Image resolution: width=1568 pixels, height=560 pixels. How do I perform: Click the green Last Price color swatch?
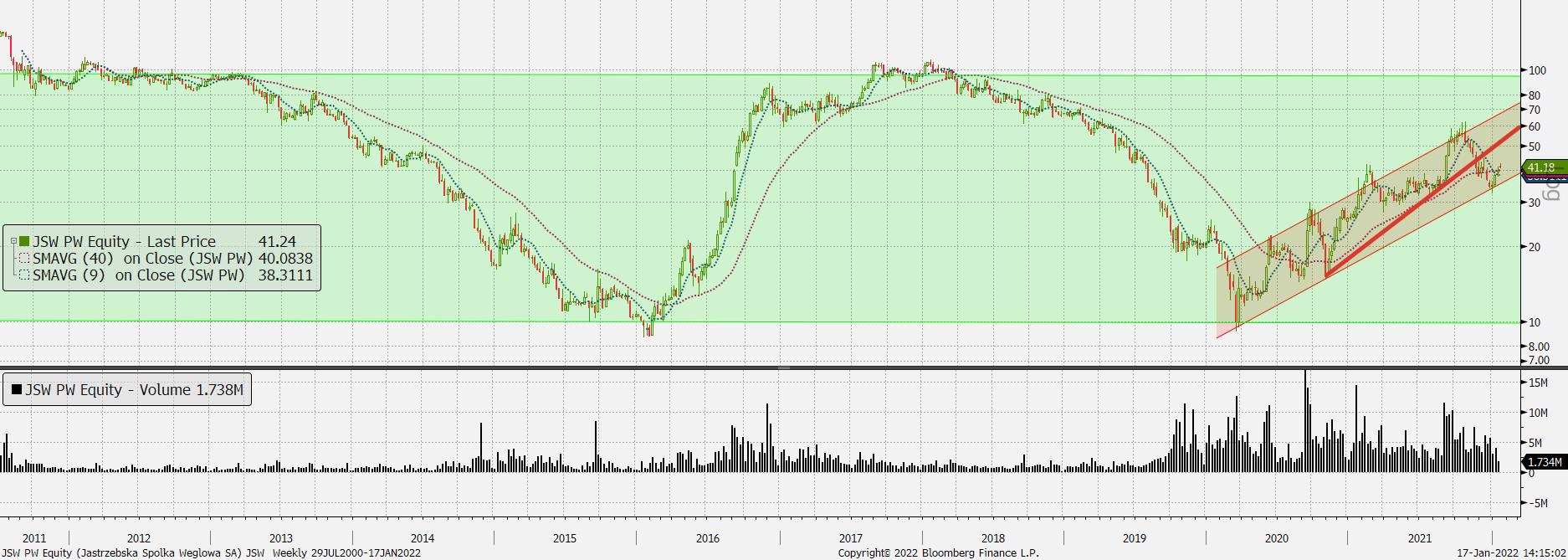(x=24, y=242)
